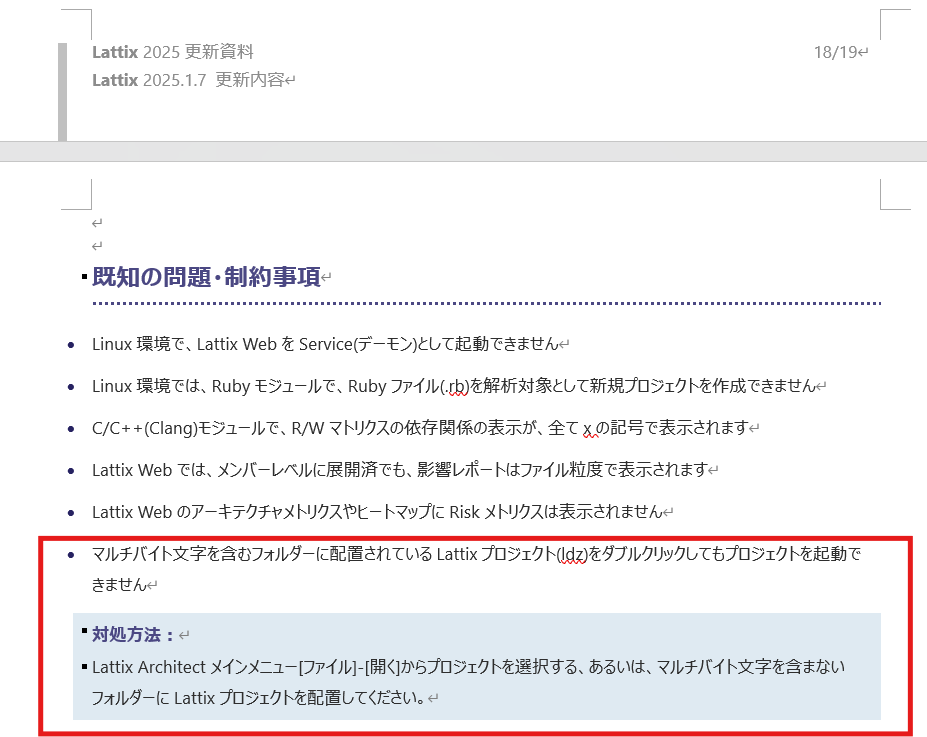The image size is (927, 737).
Task: Click the header line "Lattix 2025.1.7 更新内容"
Action: [188, 80]
